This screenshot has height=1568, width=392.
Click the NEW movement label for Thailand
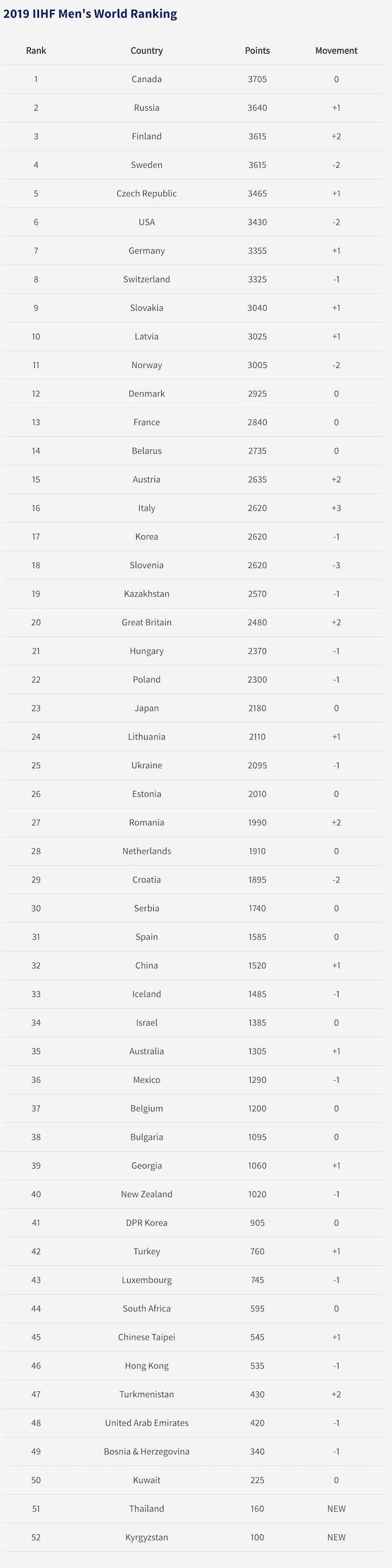click(x=336, y=1509)
